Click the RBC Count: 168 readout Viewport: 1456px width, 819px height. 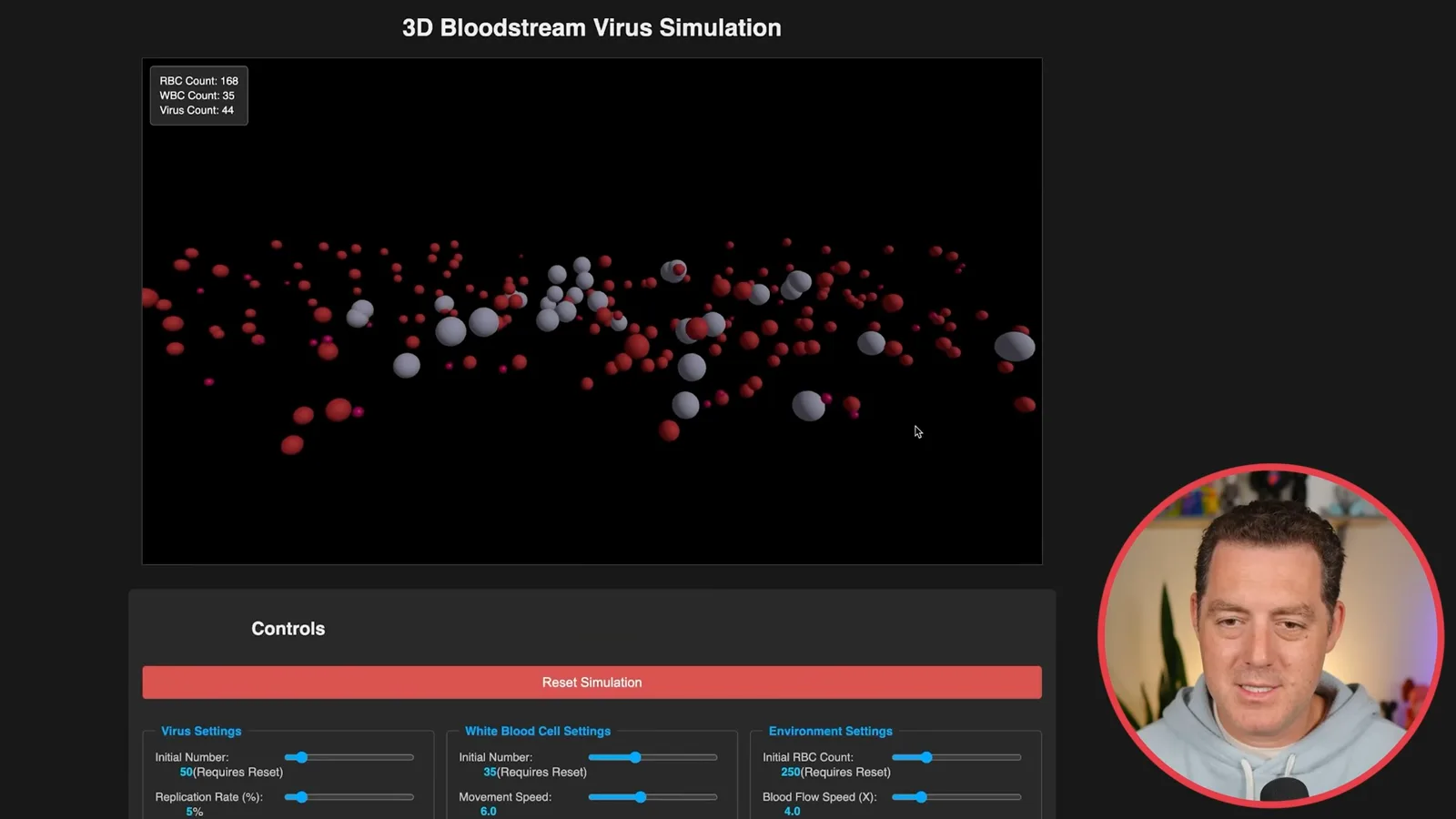click(x=198, y=81)
